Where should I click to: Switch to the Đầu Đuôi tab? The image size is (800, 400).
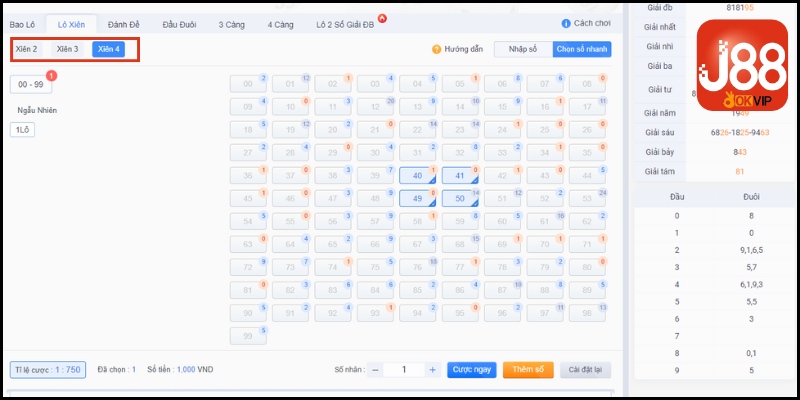(182, 22)
